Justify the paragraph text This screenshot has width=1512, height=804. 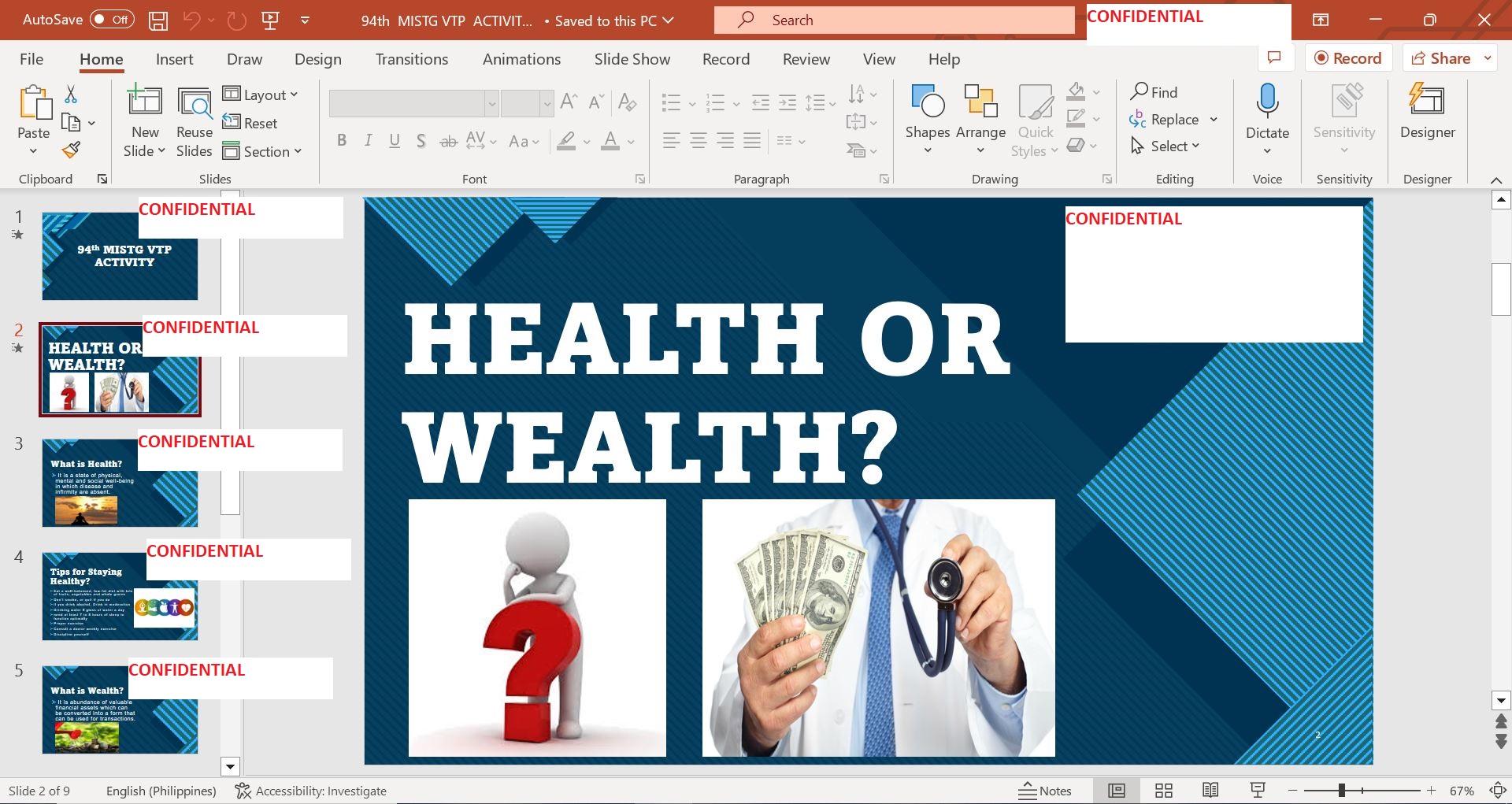tap(752, 141)
